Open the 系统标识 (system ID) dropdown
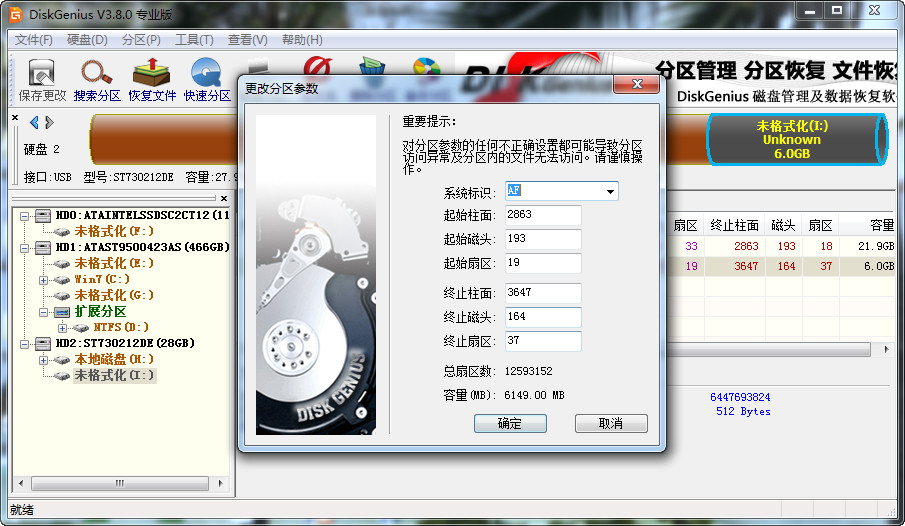 tap(610, 191)
